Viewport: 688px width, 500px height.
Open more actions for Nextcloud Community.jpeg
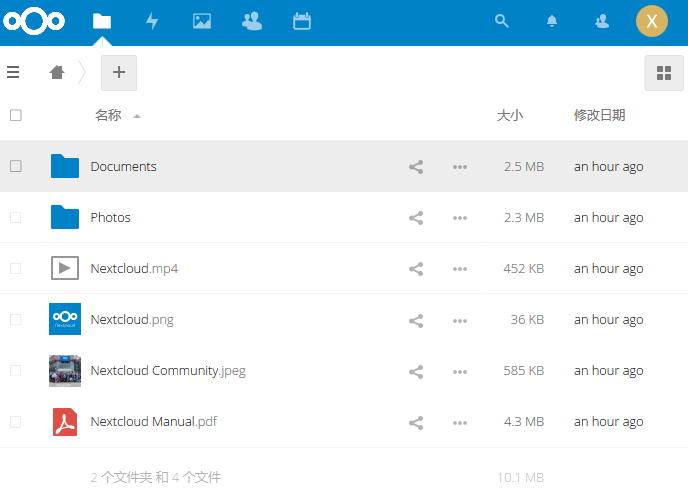pos(460,372)
